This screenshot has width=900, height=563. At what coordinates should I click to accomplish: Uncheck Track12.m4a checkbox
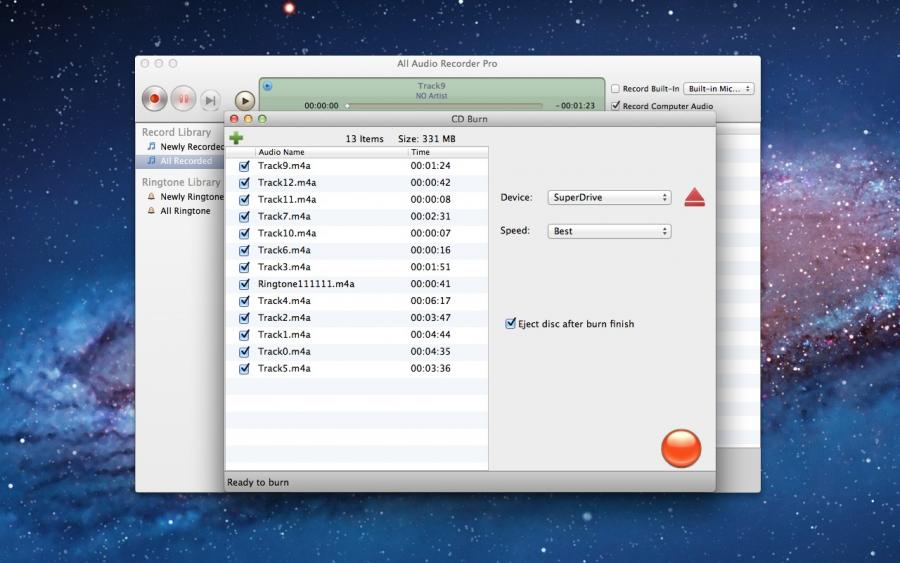245,183
